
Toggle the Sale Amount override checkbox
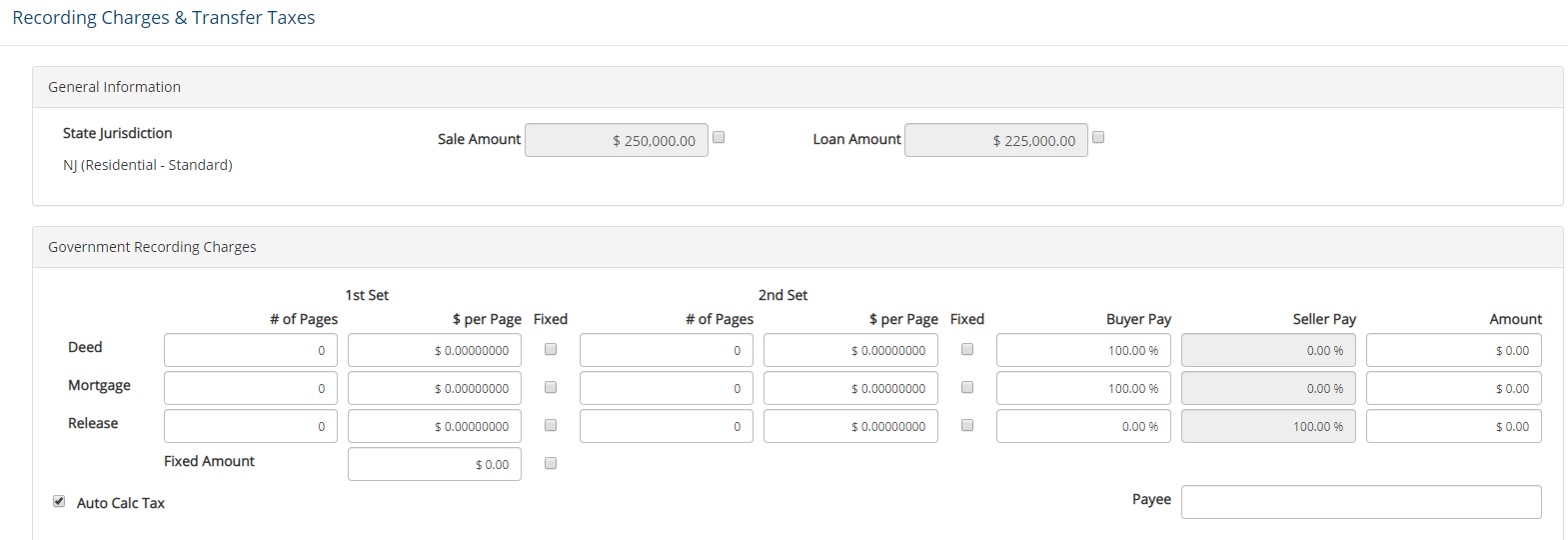(x=718, y=138)
